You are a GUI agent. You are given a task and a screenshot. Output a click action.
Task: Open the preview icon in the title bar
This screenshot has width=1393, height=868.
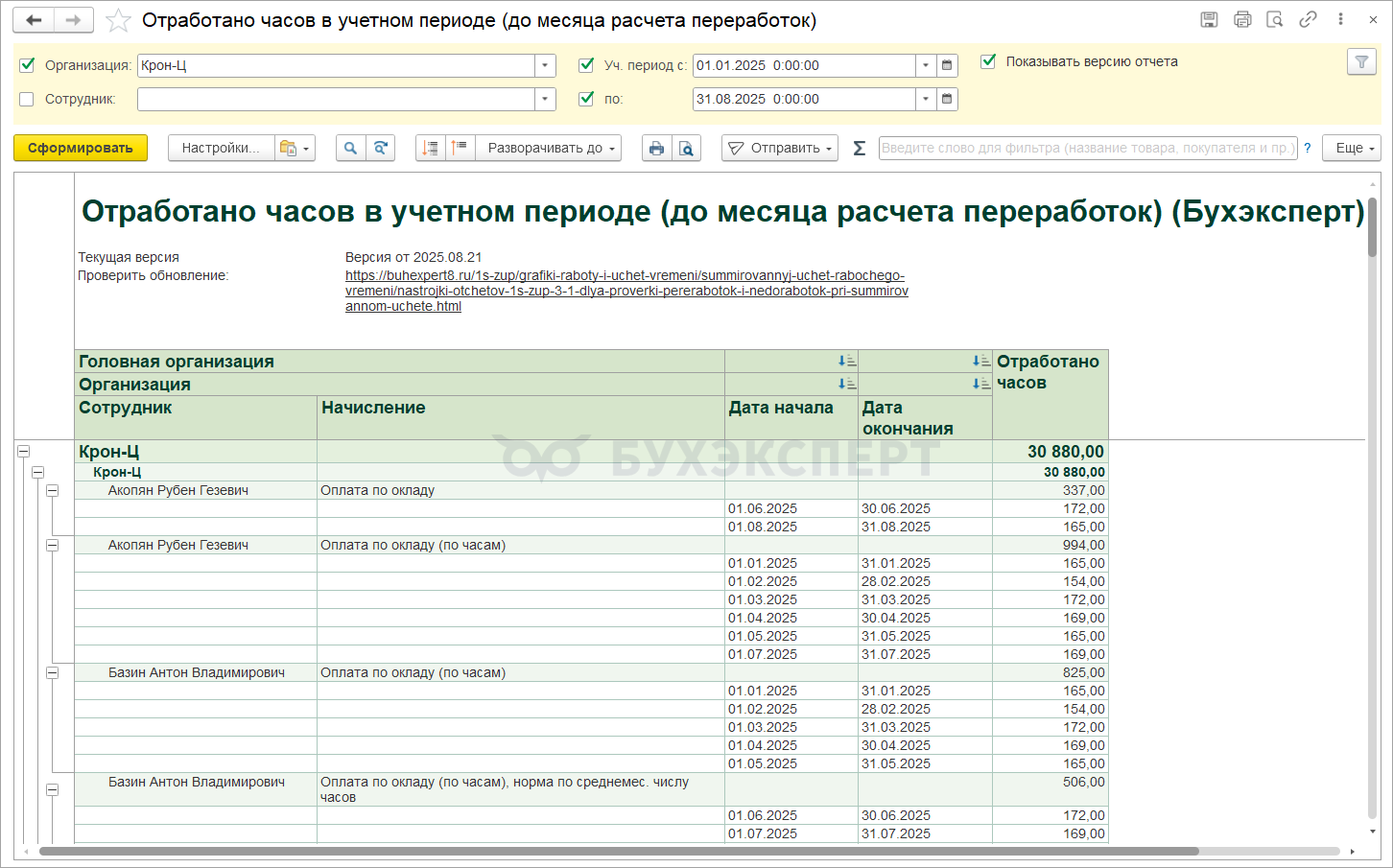tap(1275, 19)
